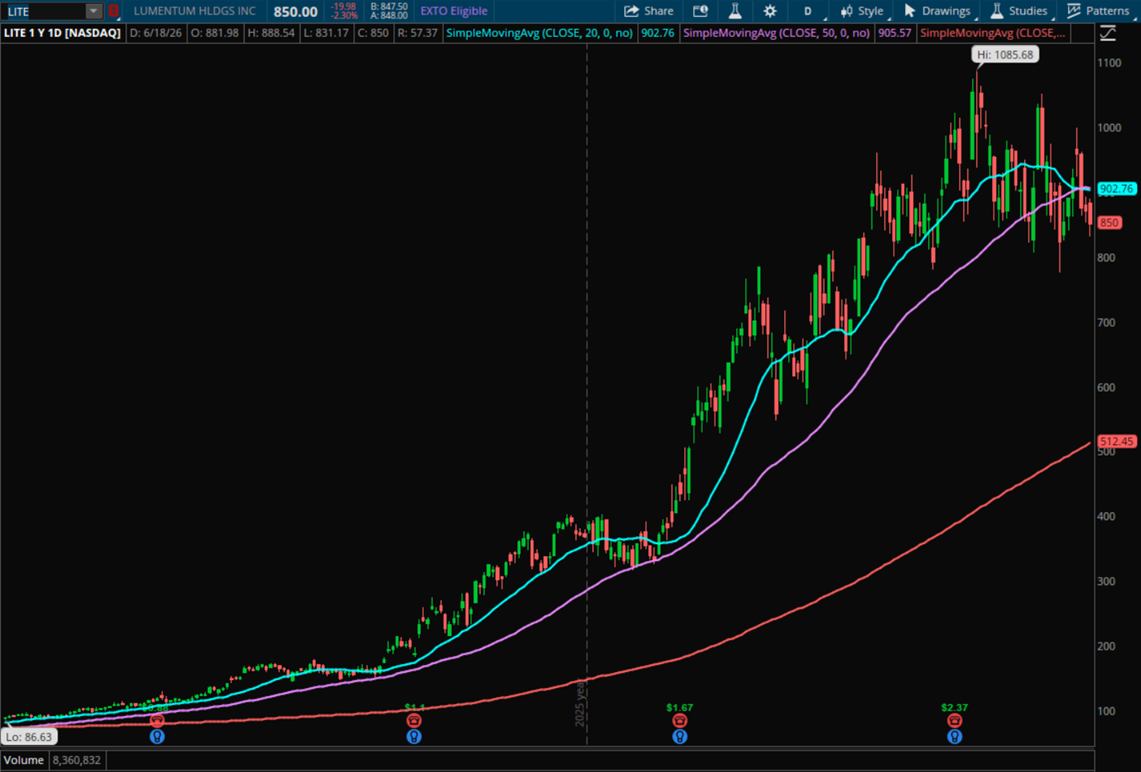Click the ask value A: 848.00
Screen dimensions: 1141x772
pos(389,15)
